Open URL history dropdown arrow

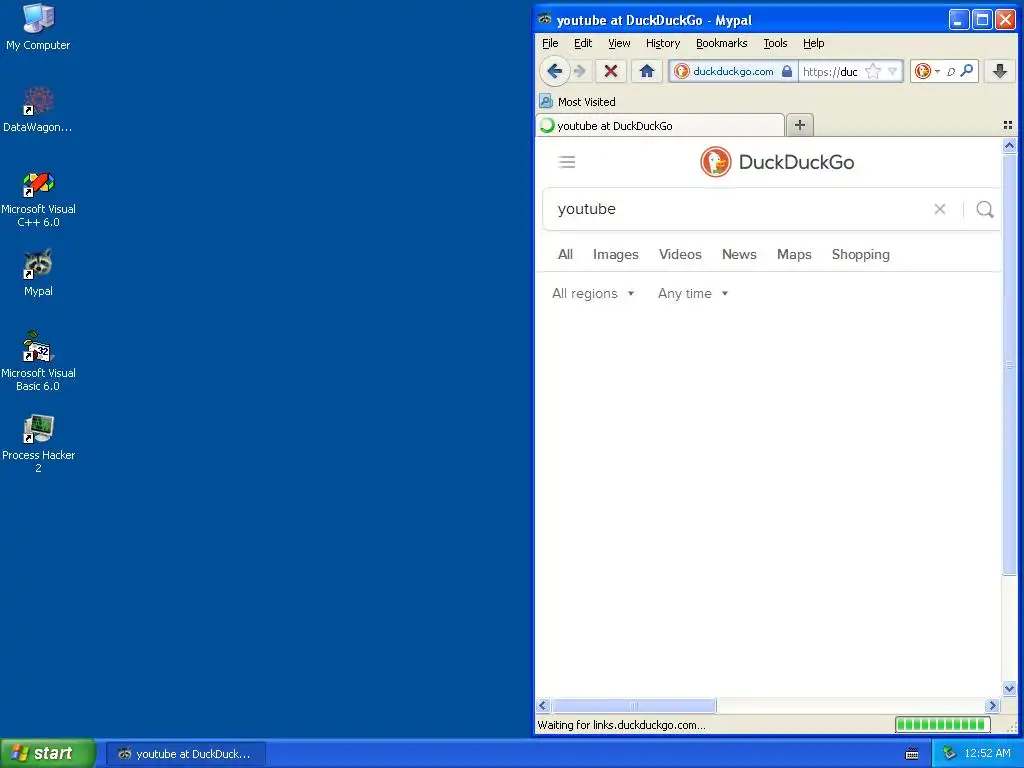coord(893,71)
